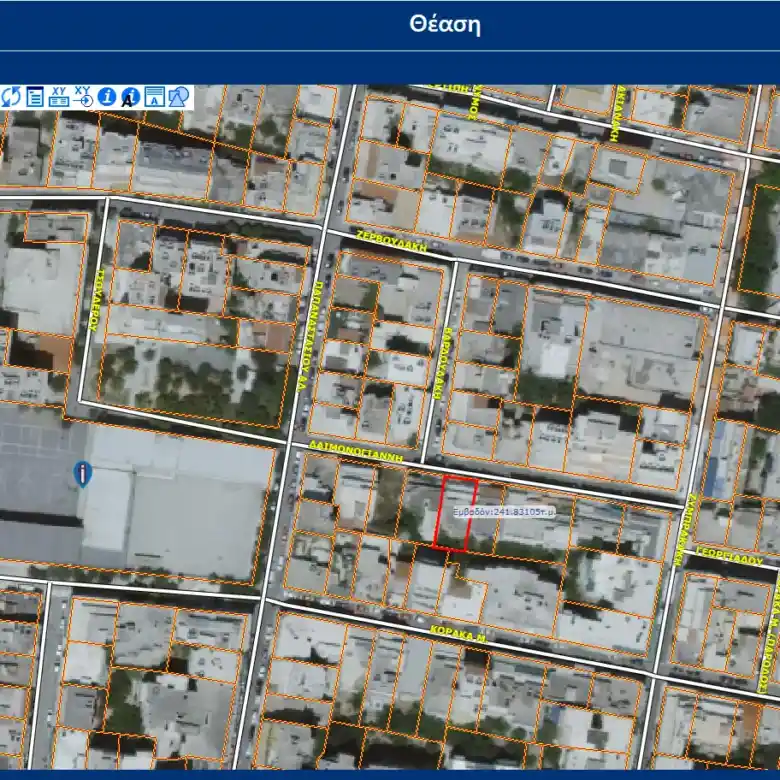
Task: Select the go-to XY coordinates arrow tool
Action: pyautogui.click(x=83, y=97)
